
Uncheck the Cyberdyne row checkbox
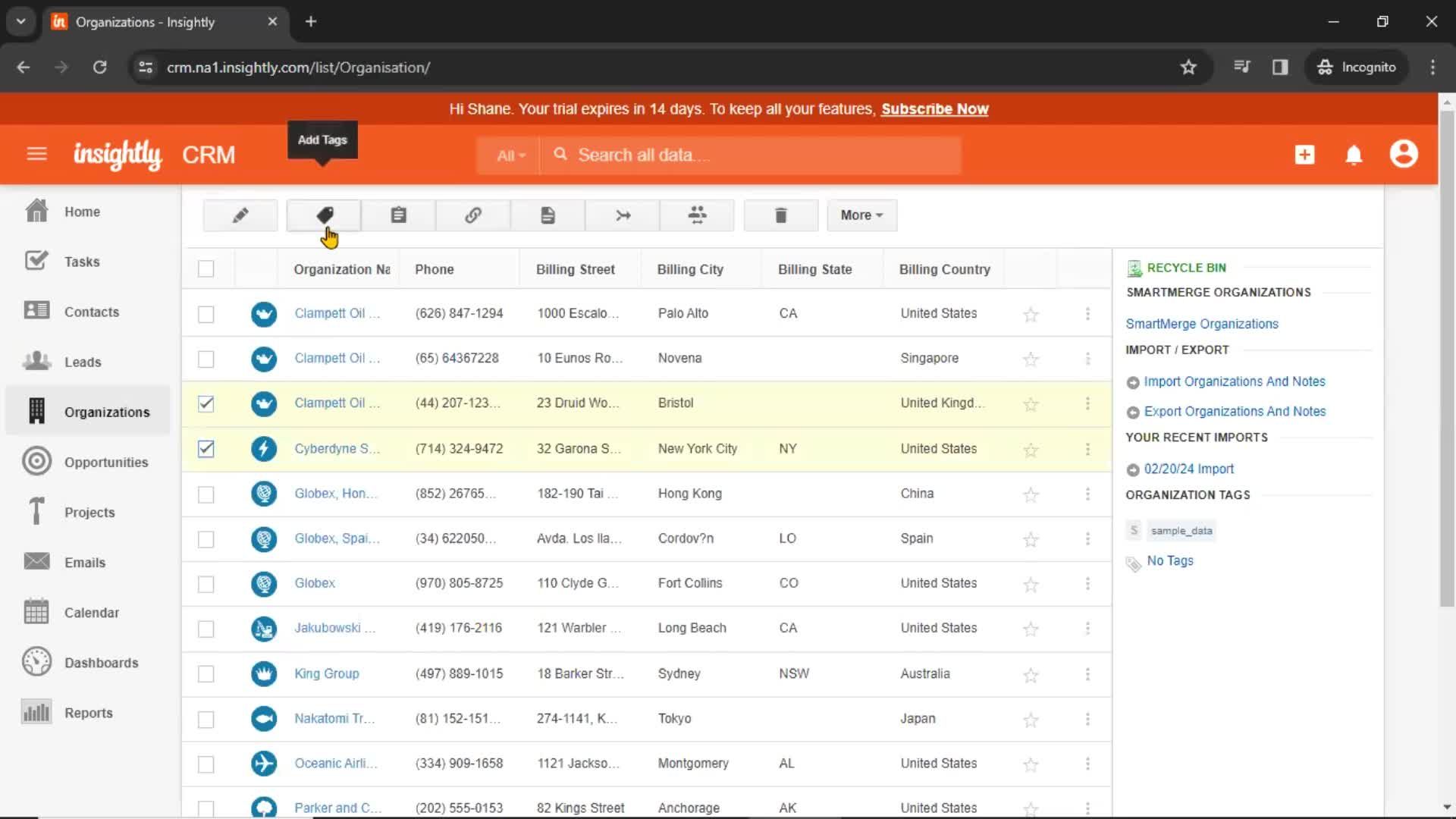point(206,449)
